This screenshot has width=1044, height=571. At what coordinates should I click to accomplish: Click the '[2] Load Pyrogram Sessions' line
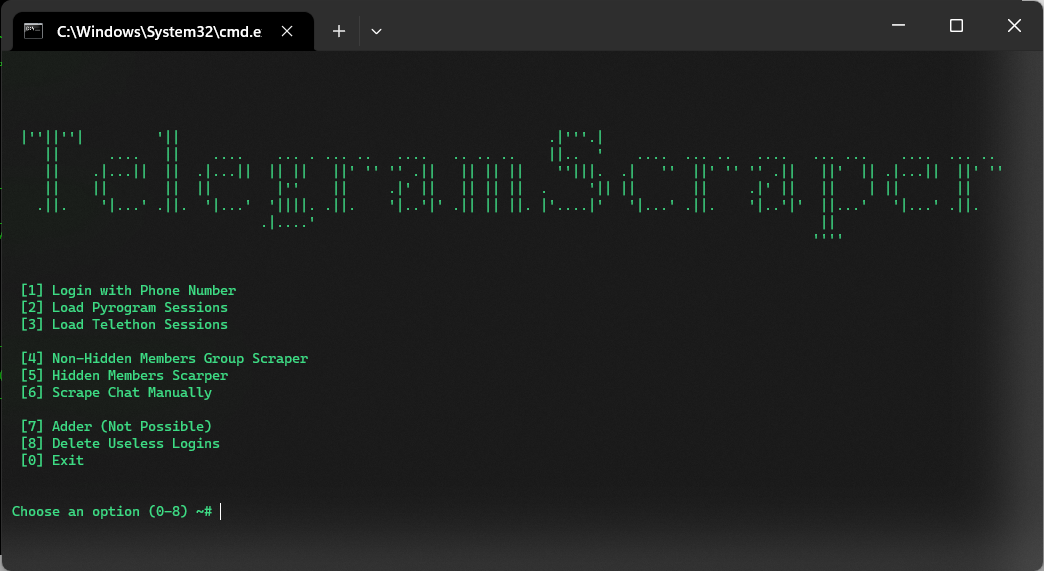coord(125,307)
